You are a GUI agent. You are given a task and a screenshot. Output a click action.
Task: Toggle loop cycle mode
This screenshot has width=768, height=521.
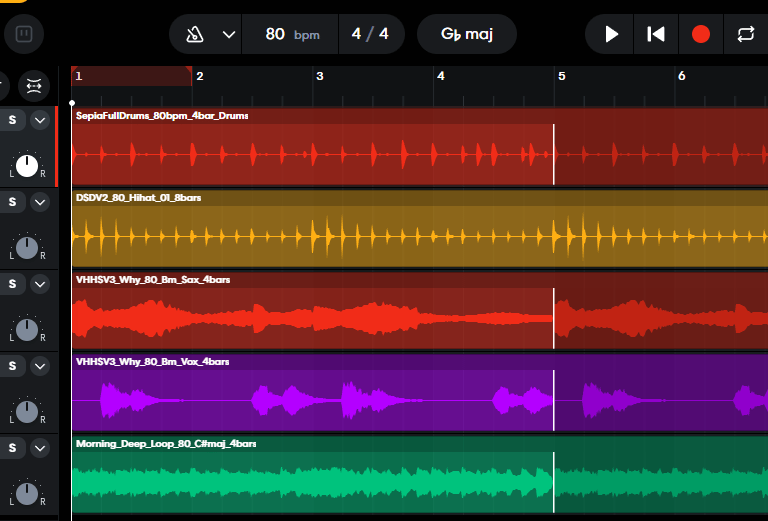point(745,34)
